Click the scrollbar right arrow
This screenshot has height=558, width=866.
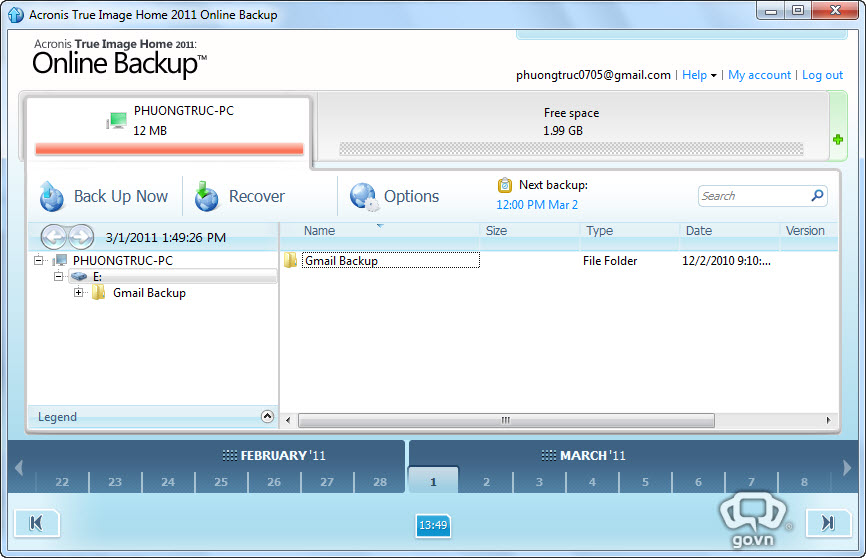(x=828, y=420)
